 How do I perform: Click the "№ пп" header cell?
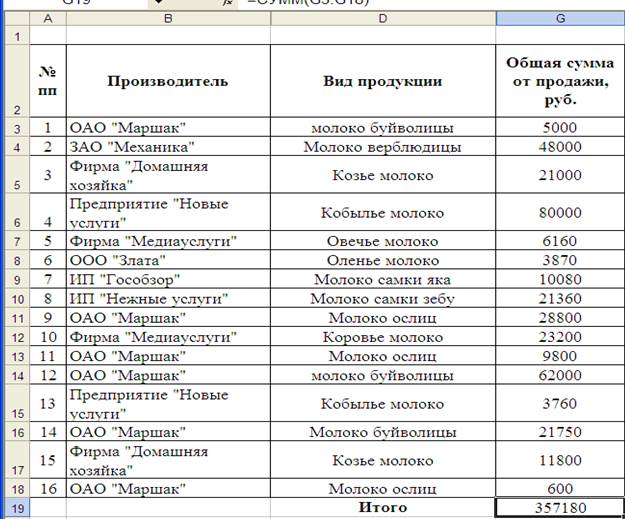click(48, 81)
